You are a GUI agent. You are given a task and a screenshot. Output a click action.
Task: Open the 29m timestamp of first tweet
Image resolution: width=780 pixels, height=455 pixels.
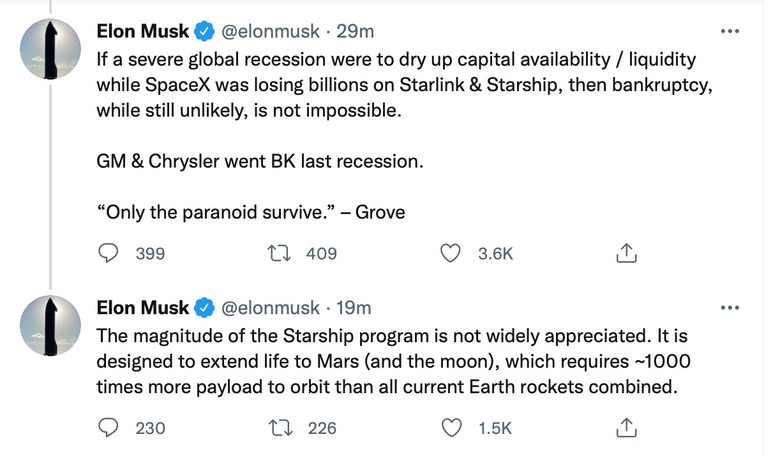[351, 32]
